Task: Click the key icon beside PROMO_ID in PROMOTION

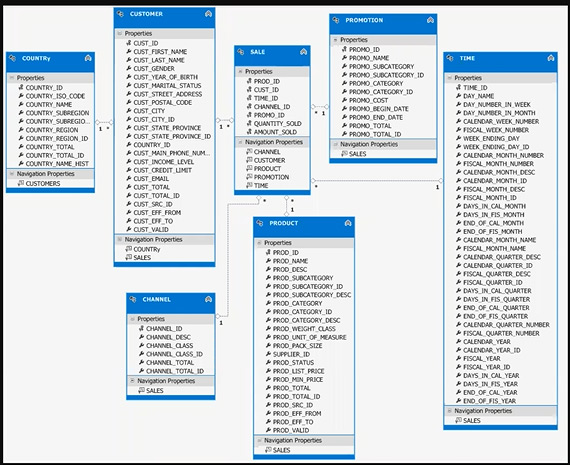Action: pos(344,49)
